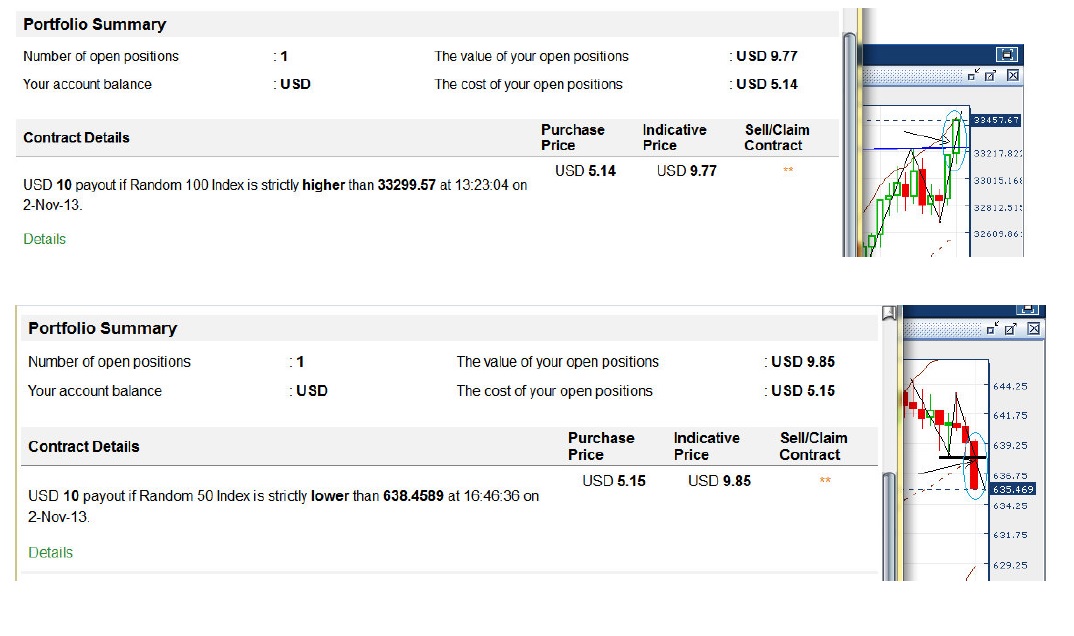Click the upper panel vertical scrollbar thumb
The image size is (1074, 636).
[x=849, y=144]
